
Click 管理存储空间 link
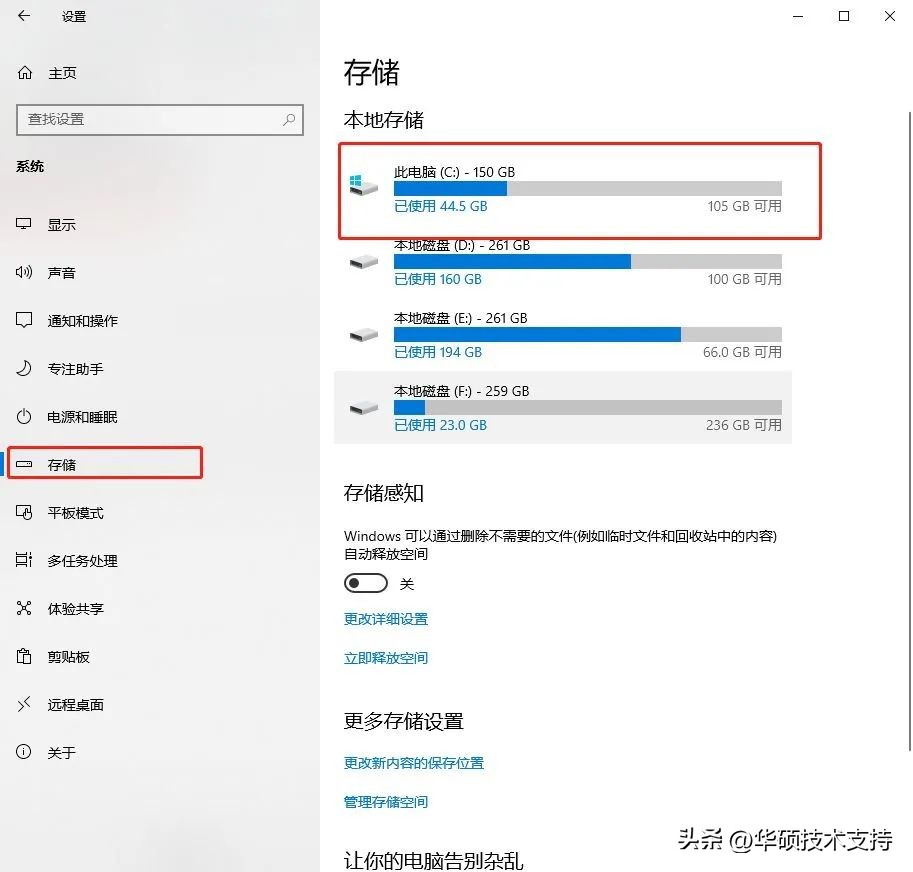coord(386,801)
